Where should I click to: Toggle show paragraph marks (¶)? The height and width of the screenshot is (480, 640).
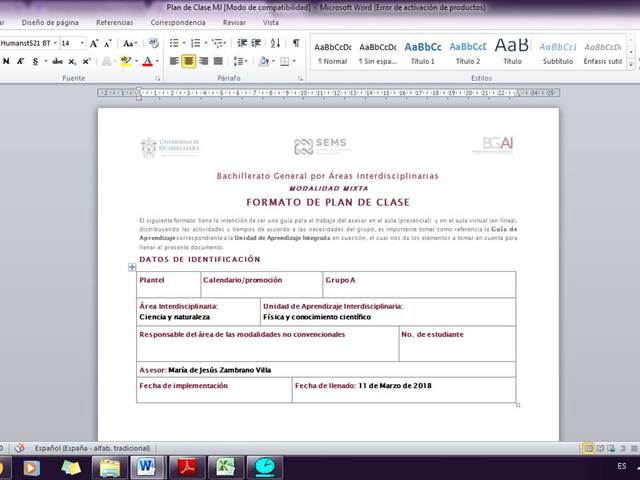[296, 43]
